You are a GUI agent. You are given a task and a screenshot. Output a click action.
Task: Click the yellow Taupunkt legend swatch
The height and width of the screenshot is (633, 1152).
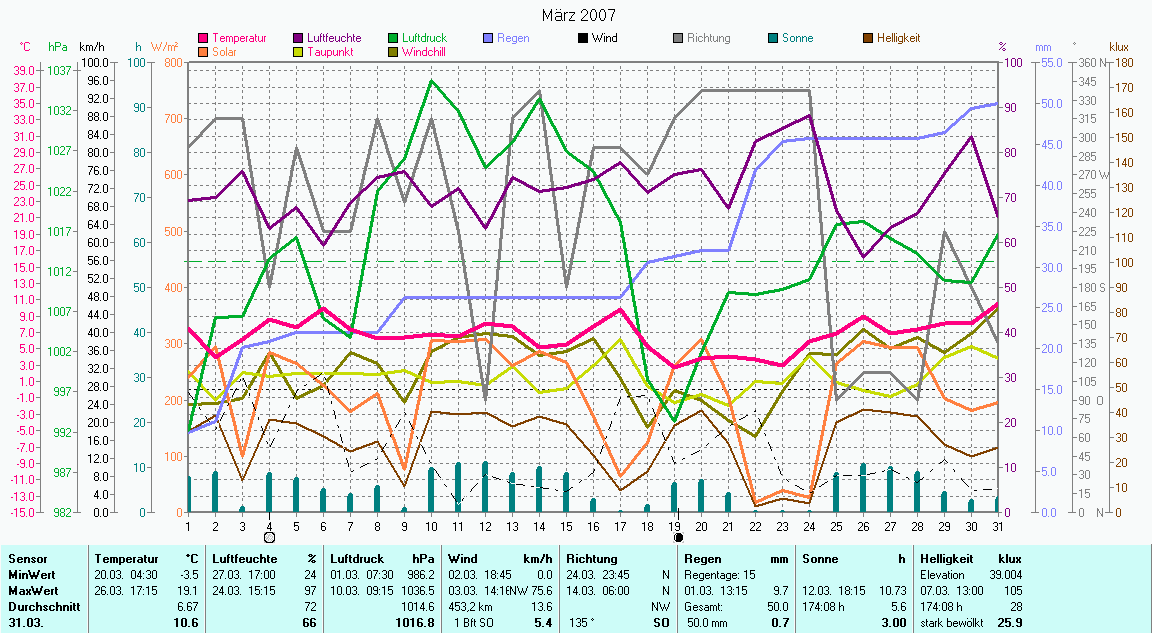tap(298, 51)
